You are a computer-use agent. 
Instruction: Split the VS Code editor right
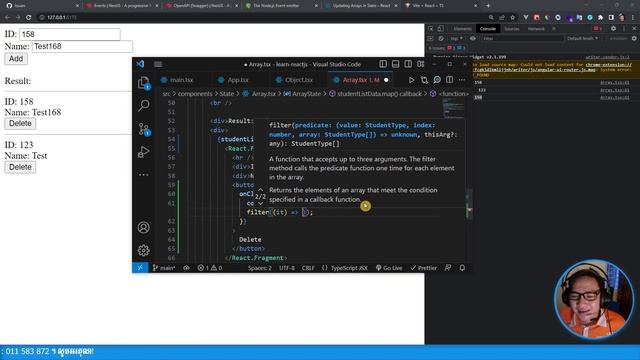449,80
